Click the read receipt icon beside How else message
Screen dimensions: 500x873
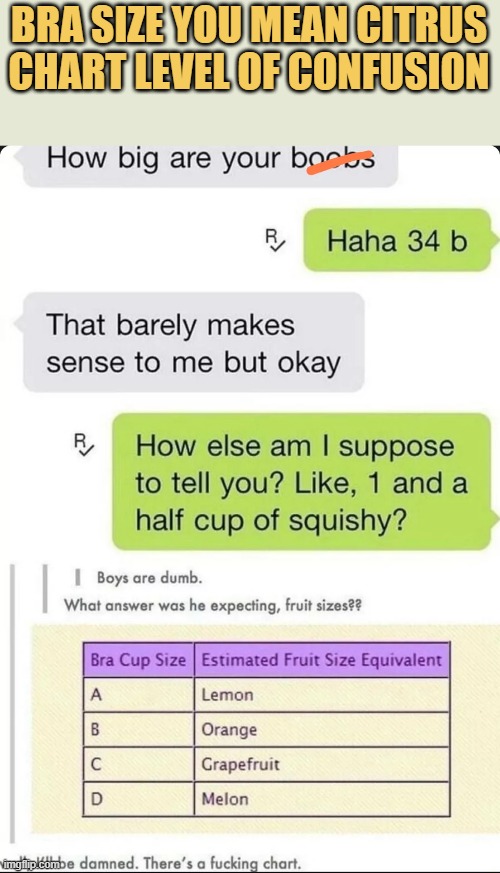pyautogui.click(x=84, y=445)
